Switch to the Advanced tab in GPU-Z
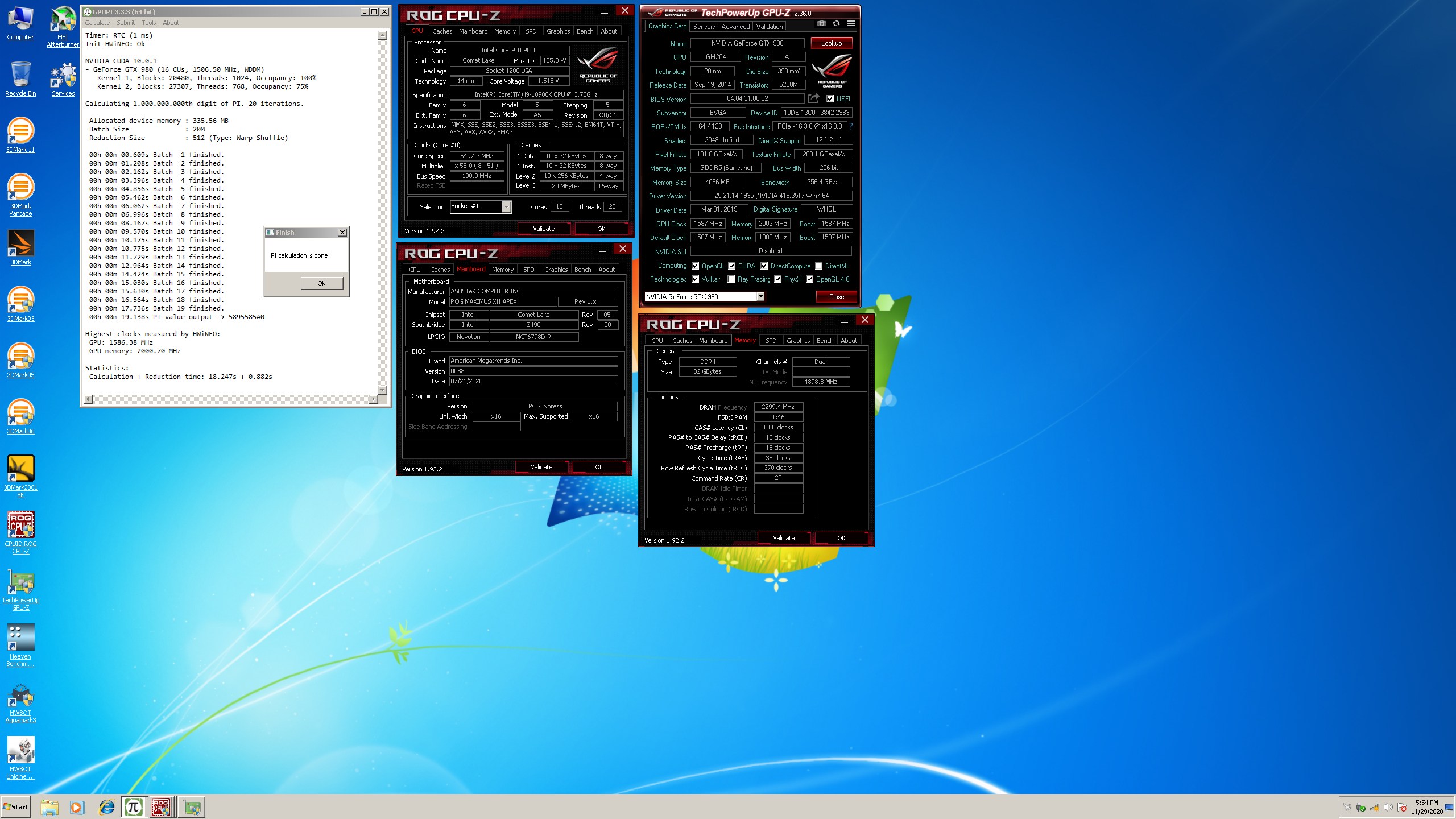 tap(735, 27)
